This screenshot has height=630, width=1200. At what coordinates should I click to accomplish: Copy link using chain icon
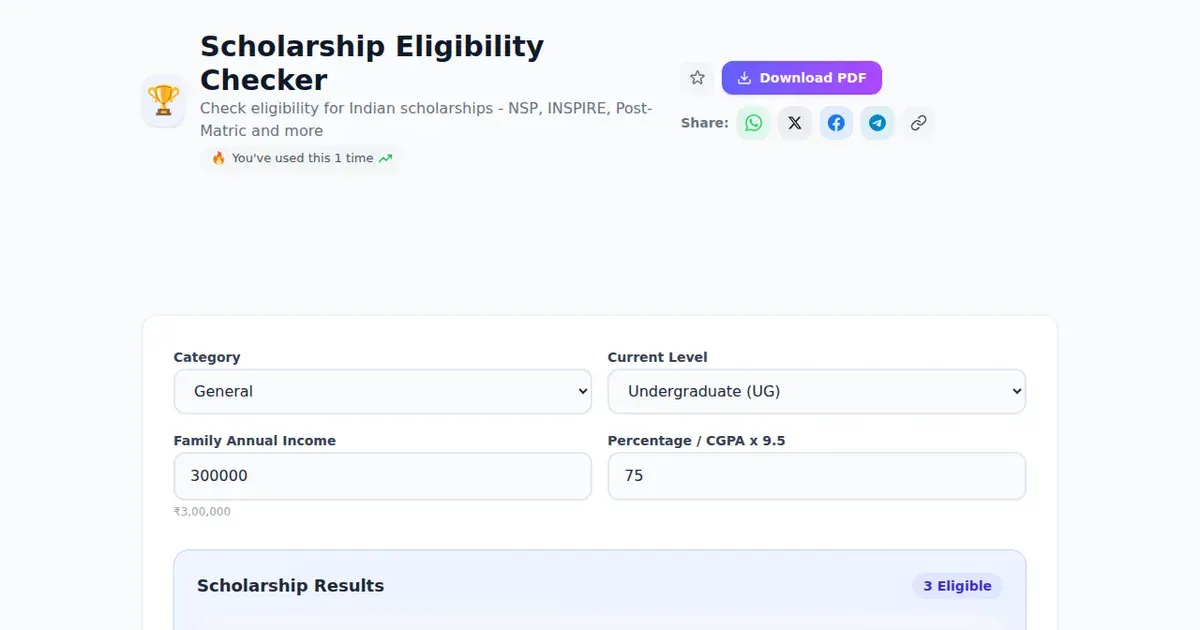(x=919, y=123)
